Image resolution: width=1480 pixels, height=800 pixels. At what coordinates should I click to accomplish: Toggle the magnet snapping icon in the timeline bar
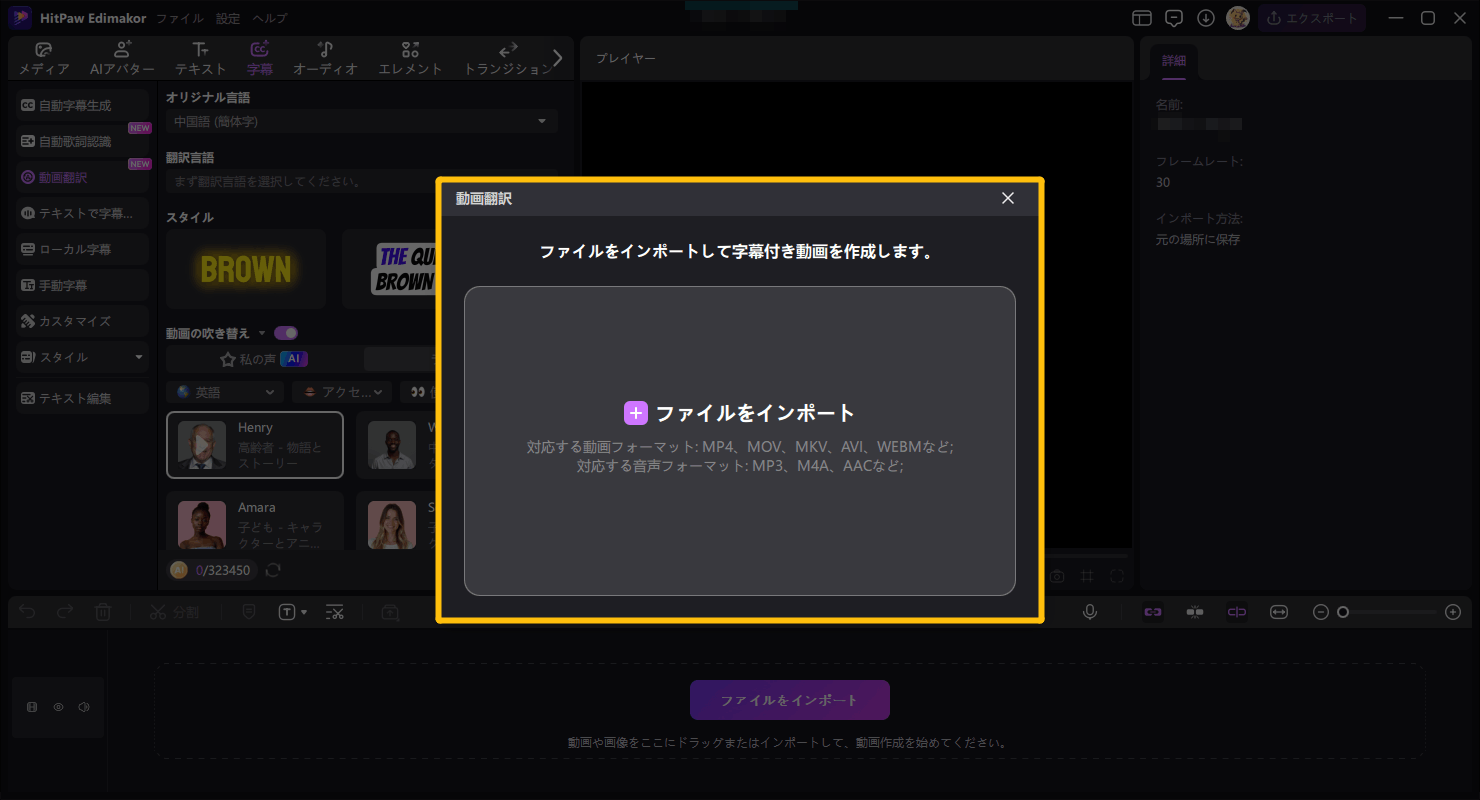click(1194, 611)
